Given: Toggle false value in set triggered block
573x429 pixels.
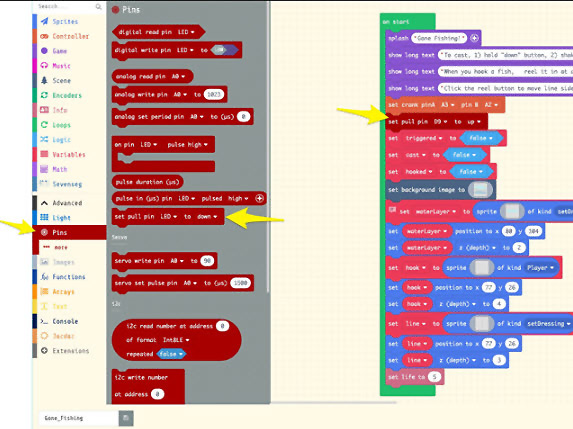Looking at the screenshot, I should tap(480, 138).
